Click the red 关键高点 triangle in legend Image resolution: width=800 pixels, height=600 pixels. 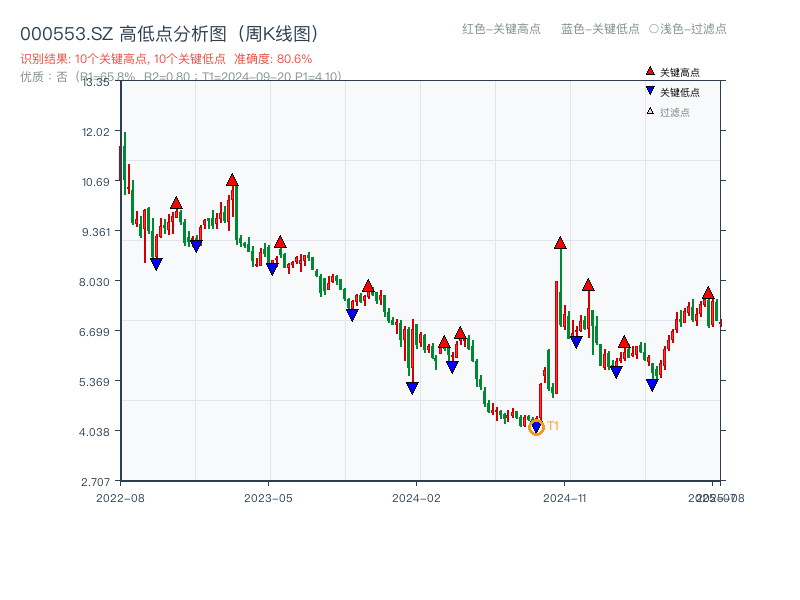[x=650, y=72]
